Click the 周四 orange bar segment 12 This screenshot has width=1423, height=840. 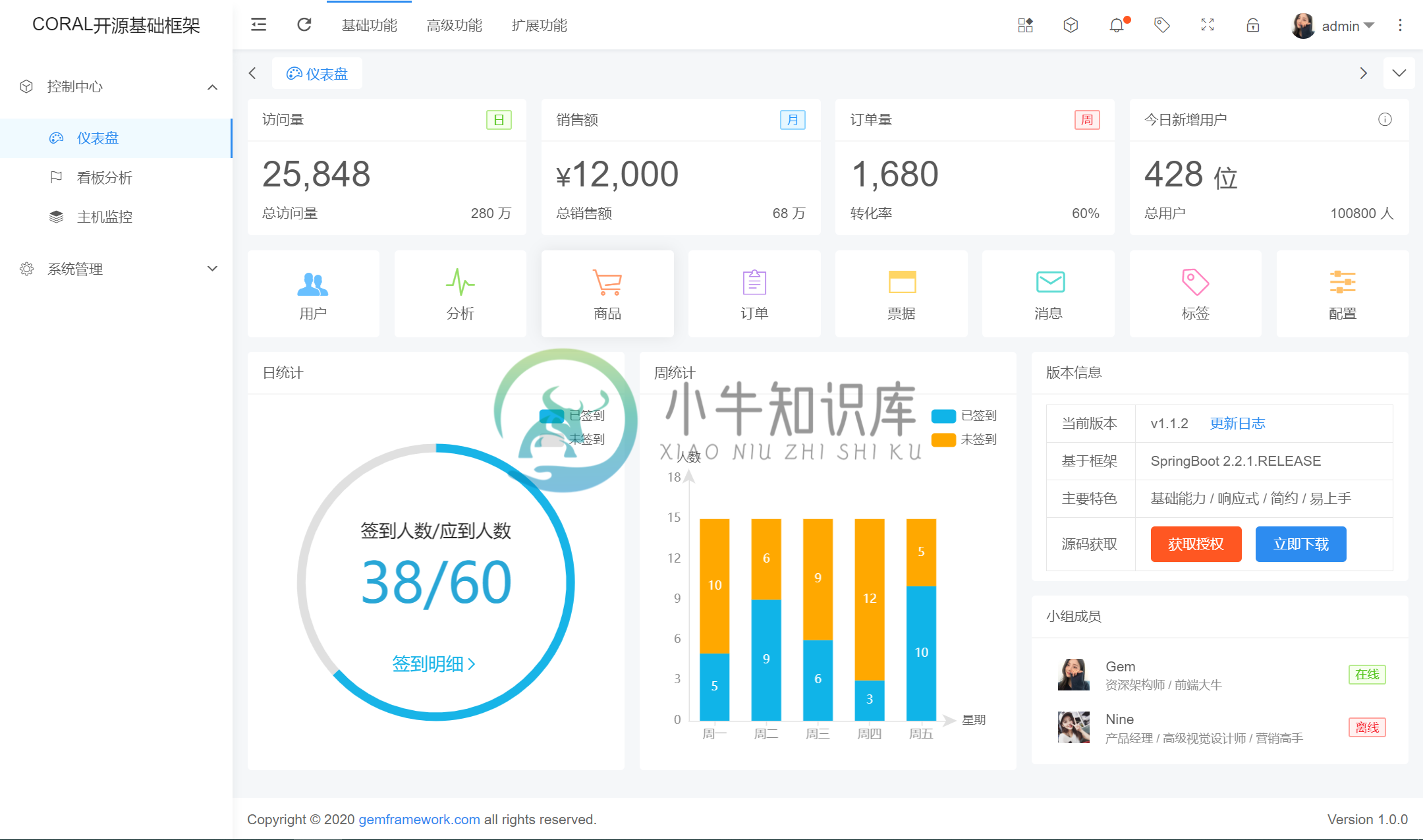(x=869, y=599)
